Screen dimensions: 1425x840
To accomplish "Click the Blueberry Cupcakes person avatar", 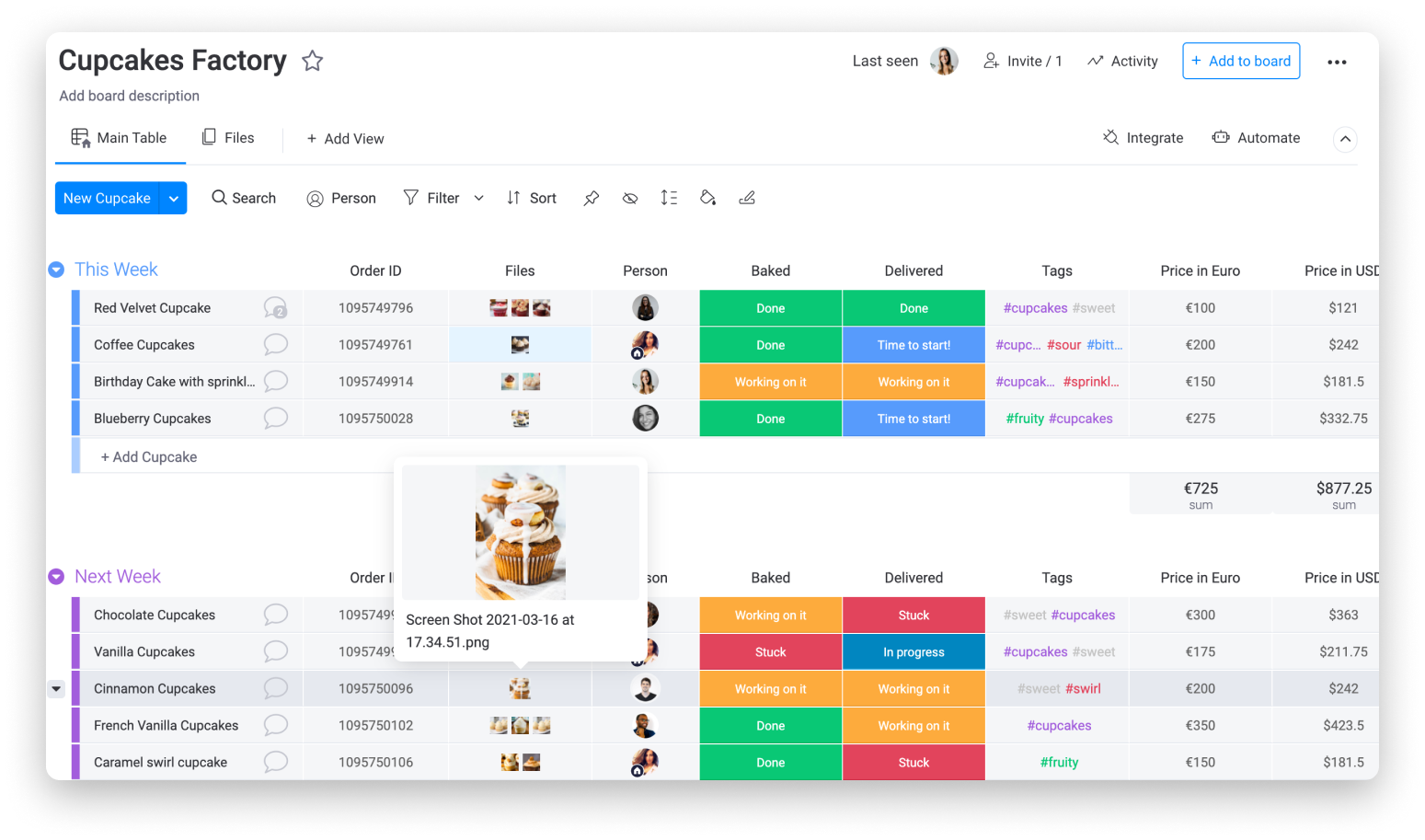I will pyautogui.click(x=645, y=419).
